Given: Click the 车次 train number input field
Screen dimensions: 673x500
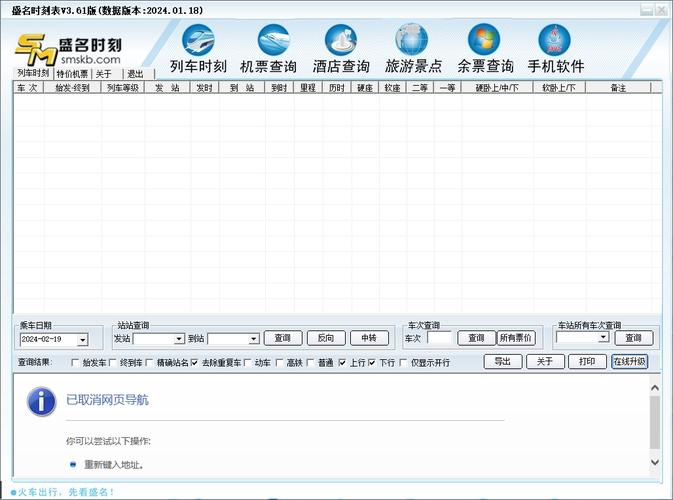Looking at the screenshot, I should [439, 339].
